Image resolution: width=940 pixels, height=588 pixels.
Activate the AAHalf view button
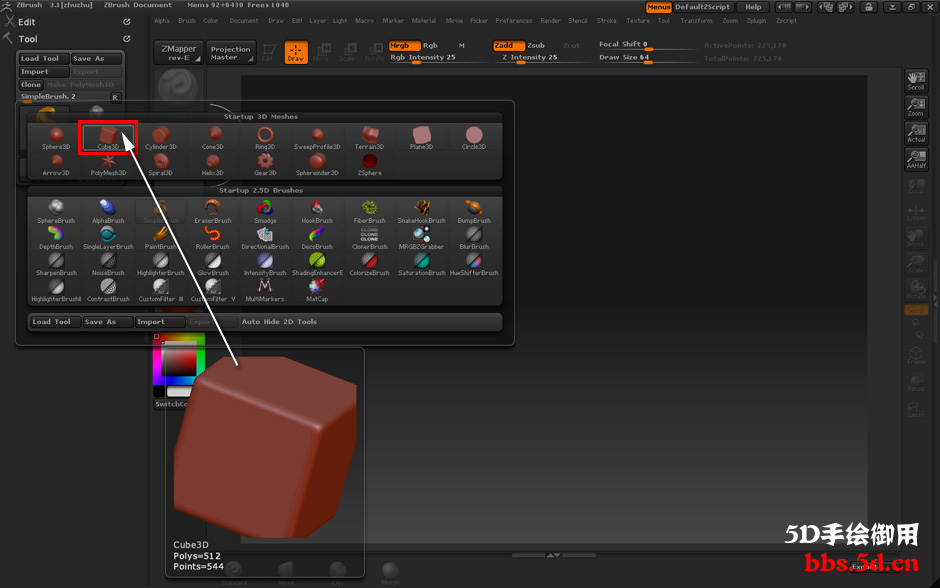tap(916, 159)
